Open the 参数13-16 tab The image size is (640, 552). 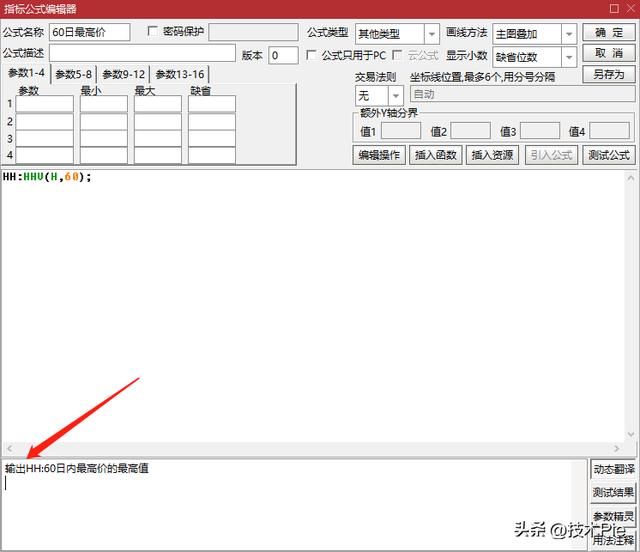[180, 75]
